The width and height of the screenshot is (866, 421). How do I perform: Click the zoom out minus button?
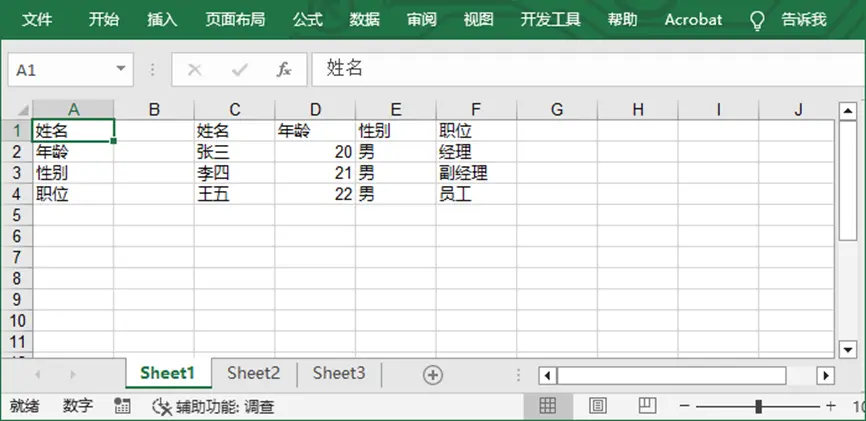pos(684,406)
